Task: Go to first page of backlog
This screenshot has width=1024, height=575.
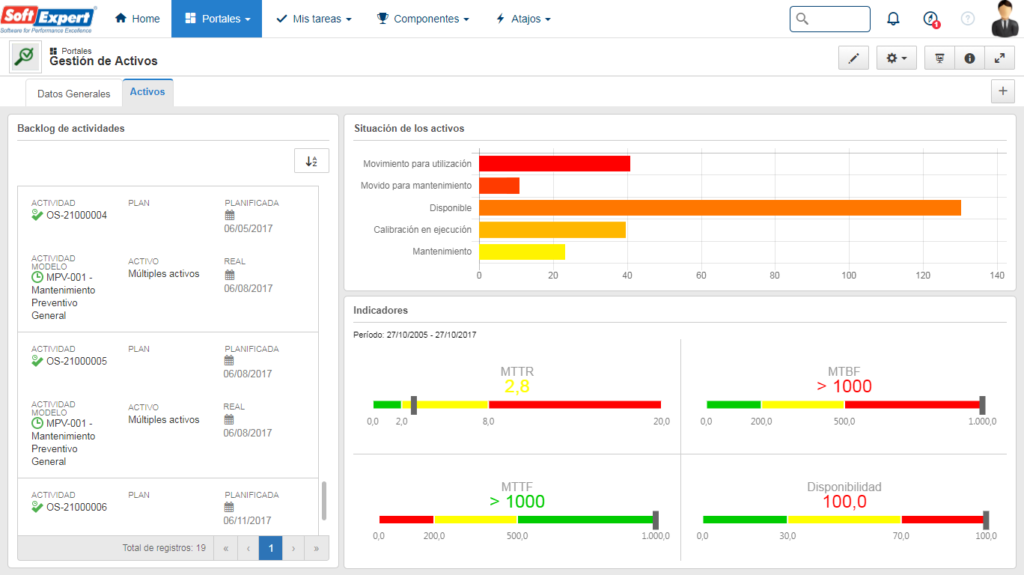Action: (x=226, y=548)
